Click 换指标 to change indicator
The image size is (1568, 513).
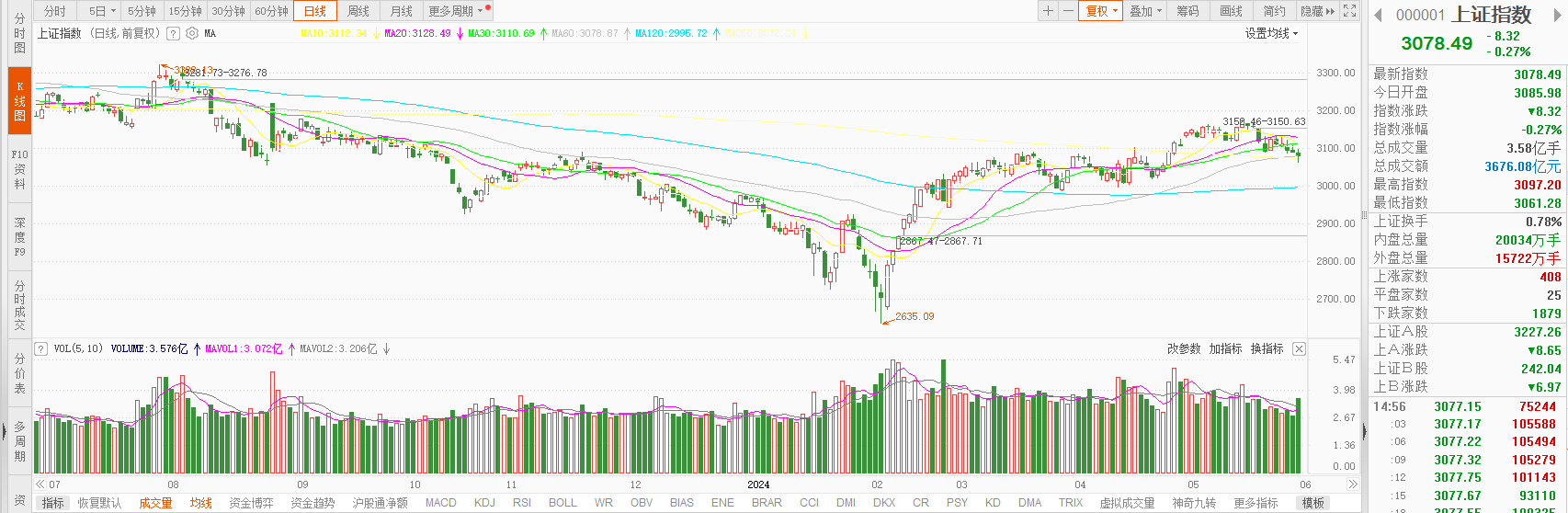pos(1267,348)
